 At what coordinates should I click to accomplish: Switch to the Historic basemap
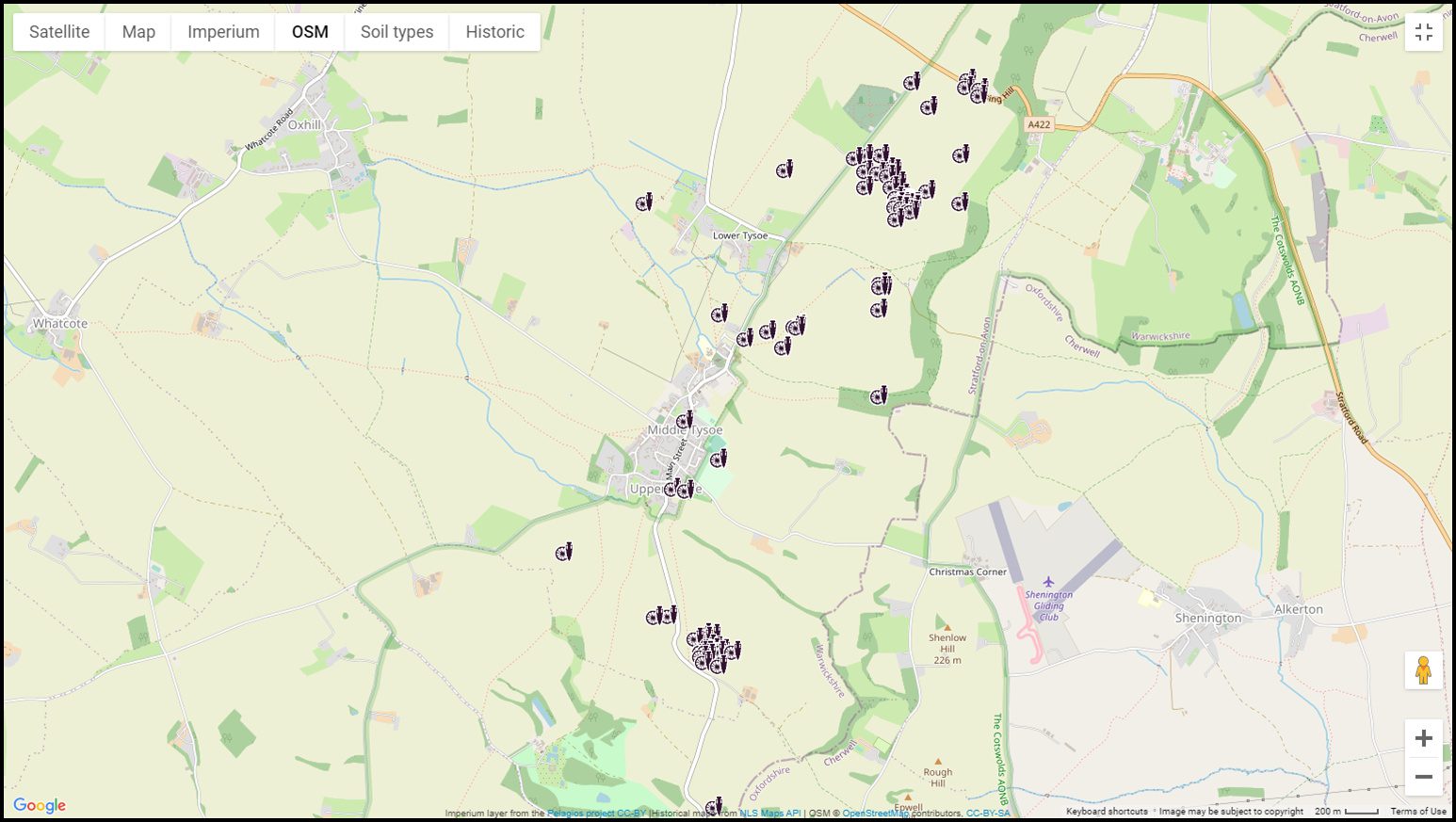[x=493, y=31]
